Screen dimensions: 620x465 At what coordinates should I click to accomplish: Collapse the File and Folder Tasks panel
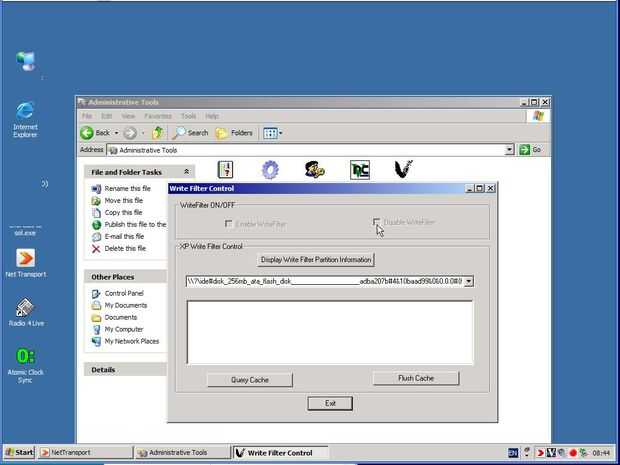coord(186,172)
